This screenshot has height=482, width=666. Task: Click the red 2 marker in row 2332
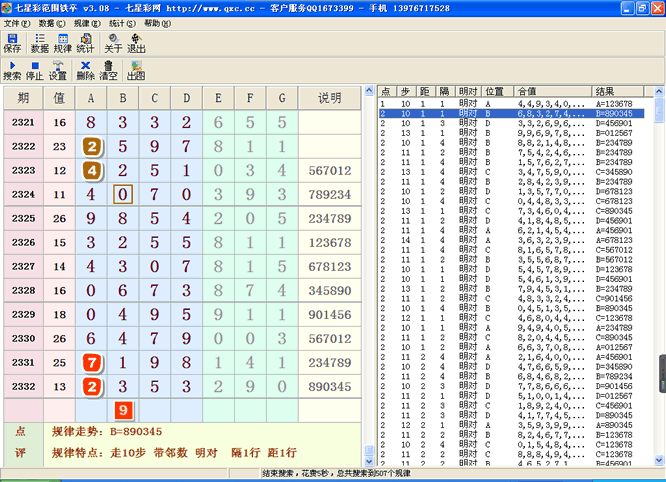pos(92,387)
